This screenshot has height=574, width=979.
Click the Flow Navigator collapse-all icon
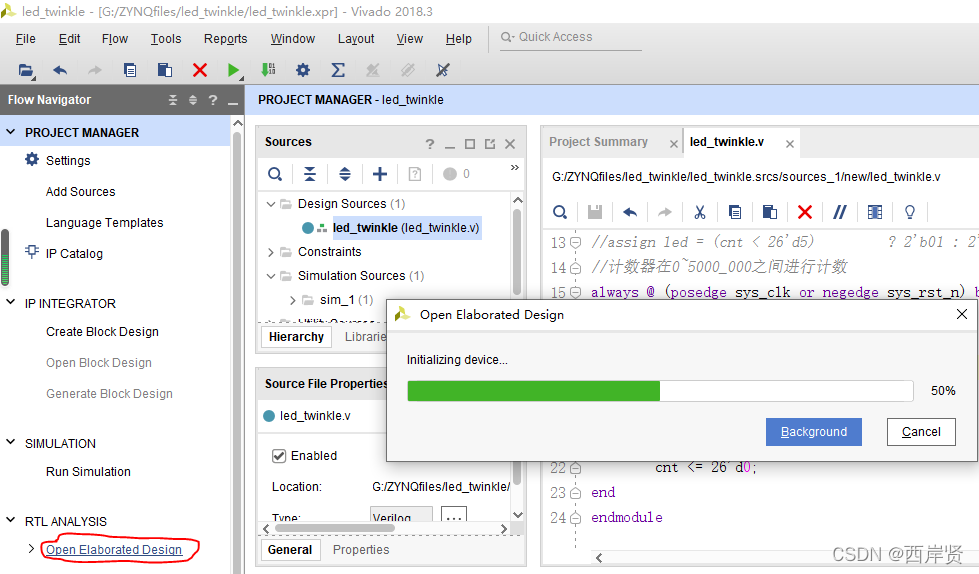pos(173,100)
